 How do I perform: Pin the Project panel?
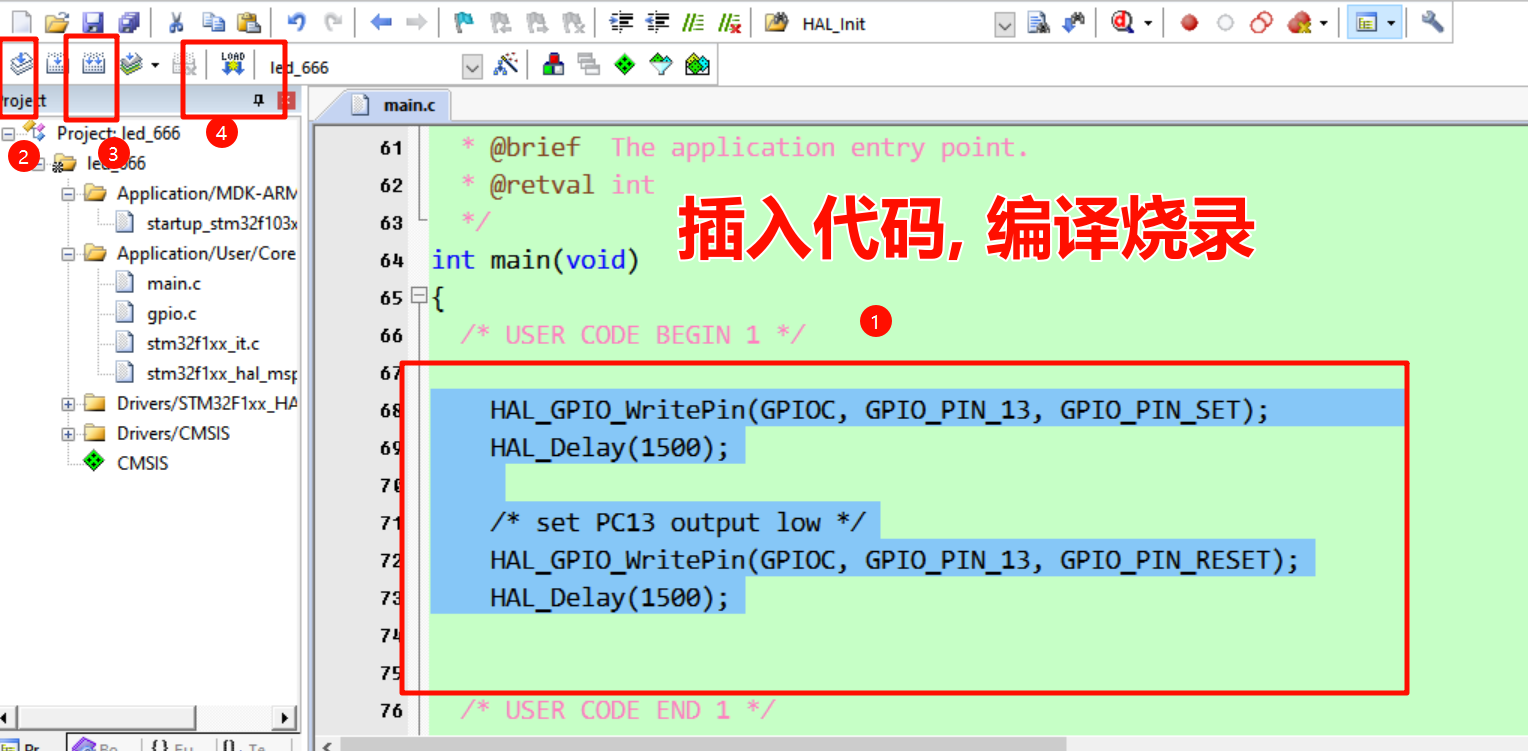tap(258, 100)
